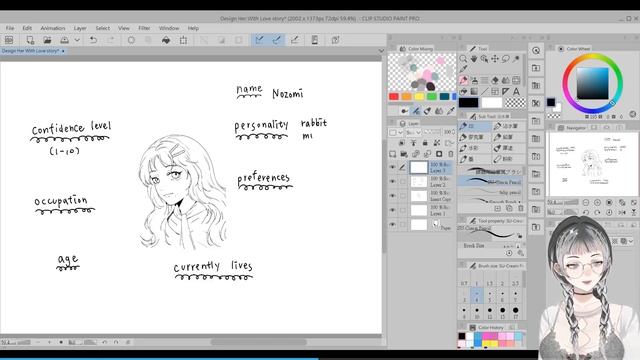This screenshot has width=640, height=360.
Task: Choose brush size 4
Action: tap(477, 296)
